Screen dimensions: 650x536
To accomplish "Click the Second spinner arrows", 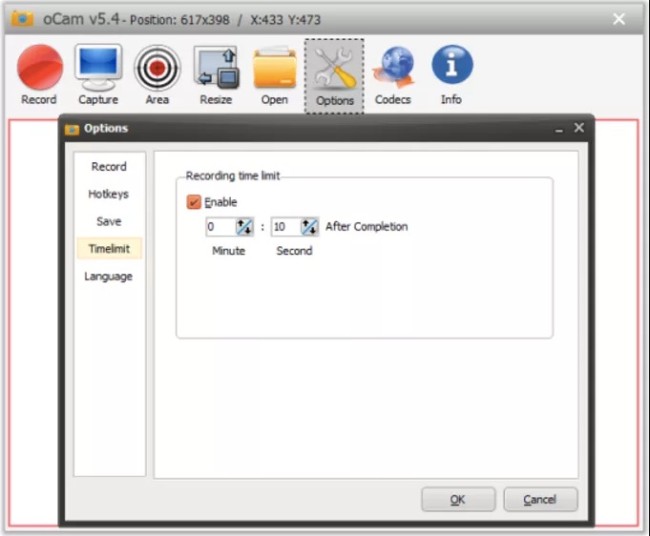I will [x=309, y=227].
